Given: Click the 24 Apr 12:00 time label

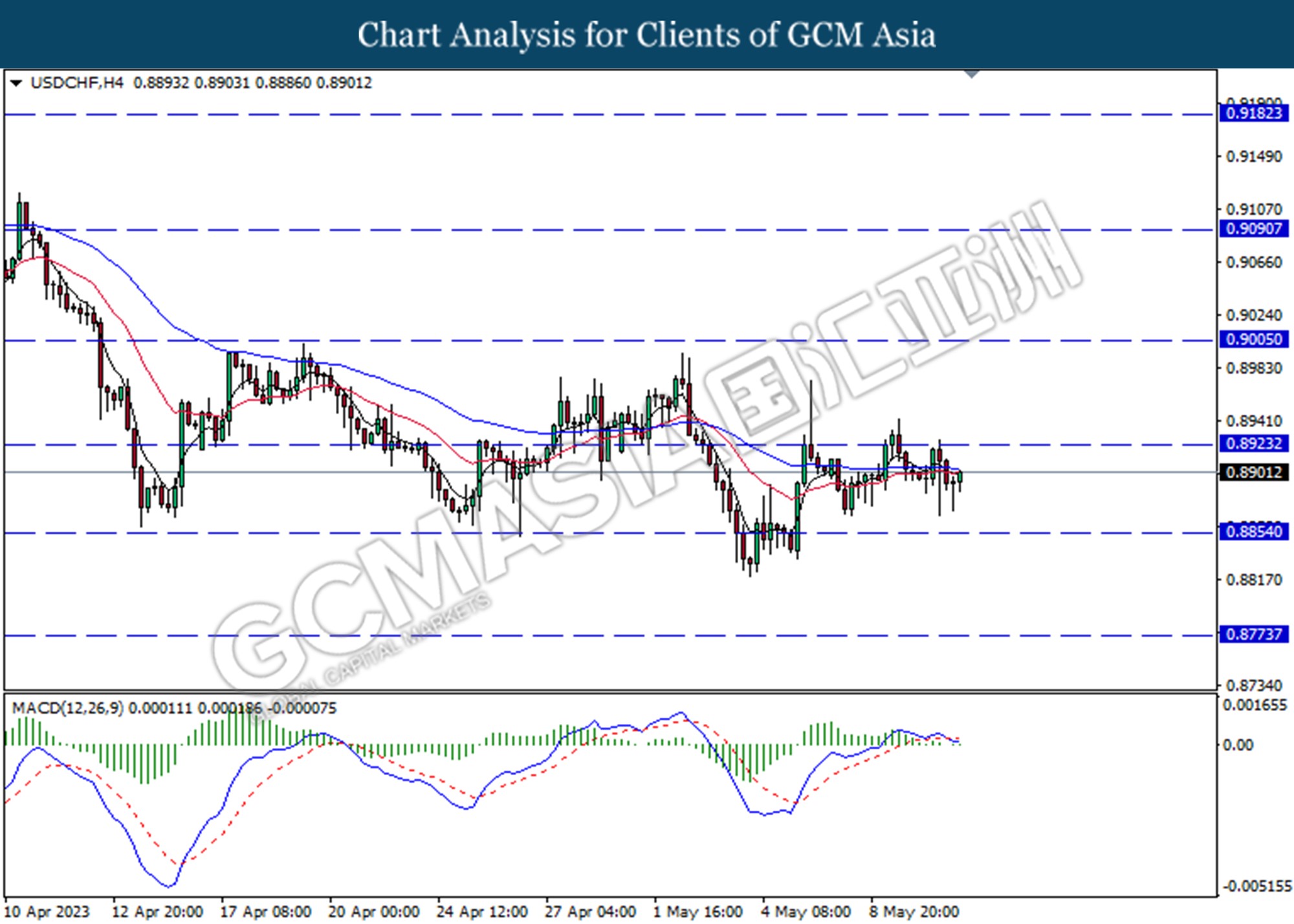Looking at the screenshot, I should (482, 912).
